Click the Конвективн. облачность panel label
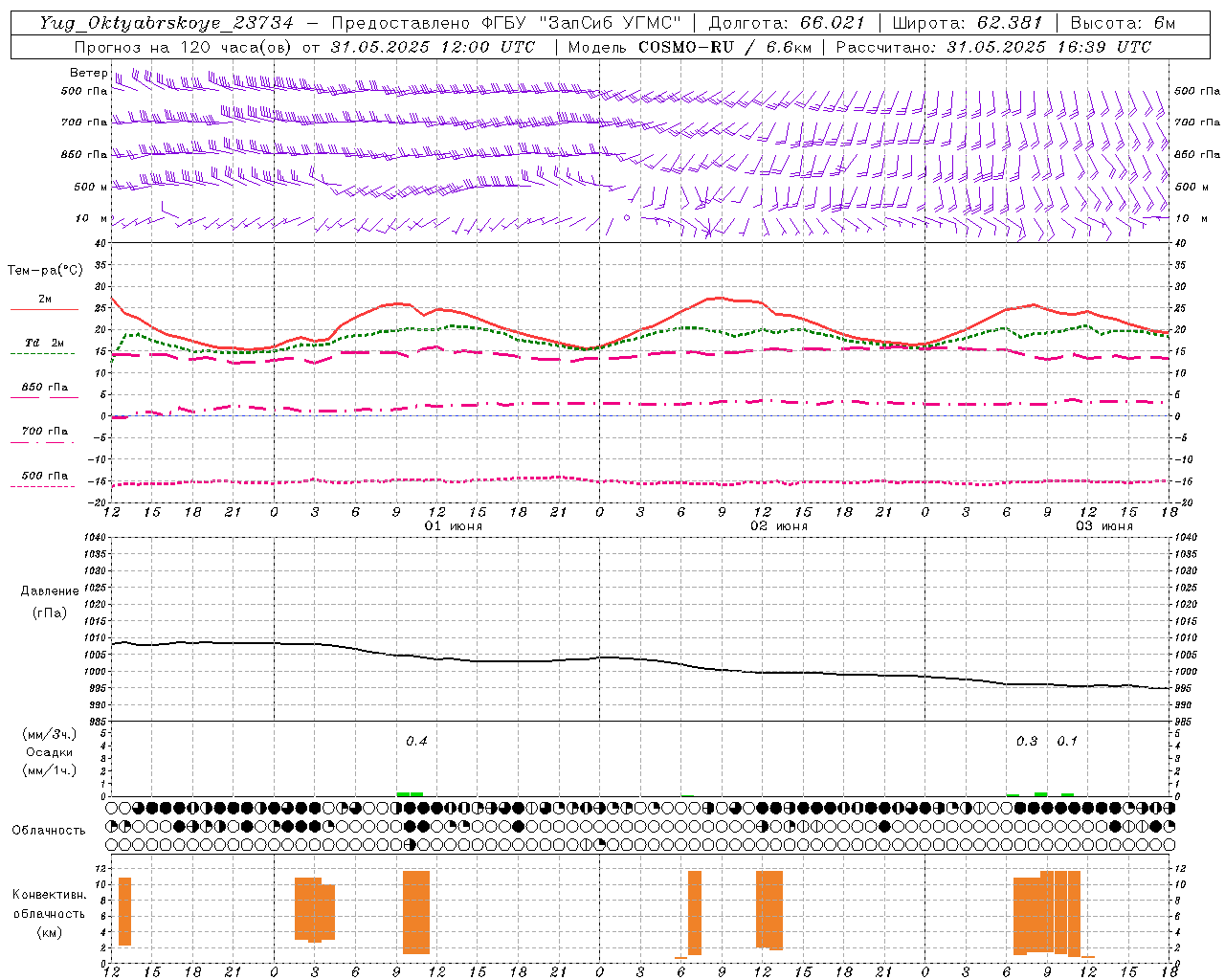 coord(49,903)
